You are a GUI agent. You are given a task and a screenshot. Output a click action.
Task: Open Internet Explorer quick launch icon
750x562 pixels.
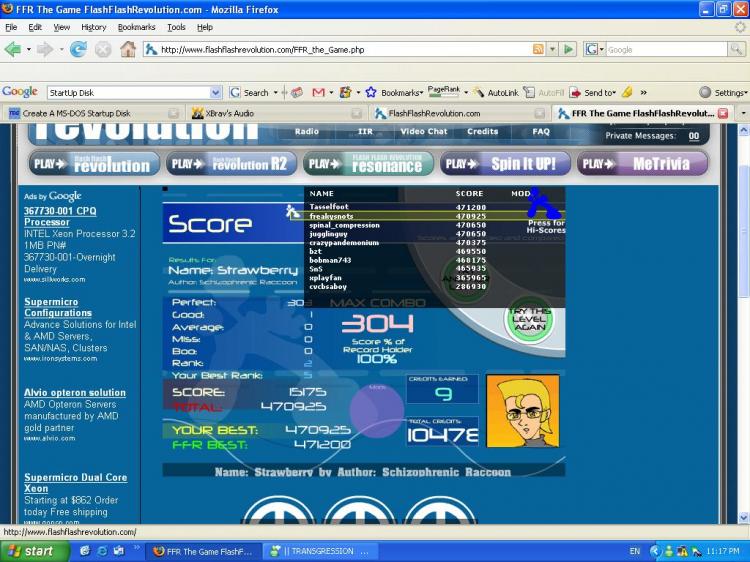pos(101,551)
